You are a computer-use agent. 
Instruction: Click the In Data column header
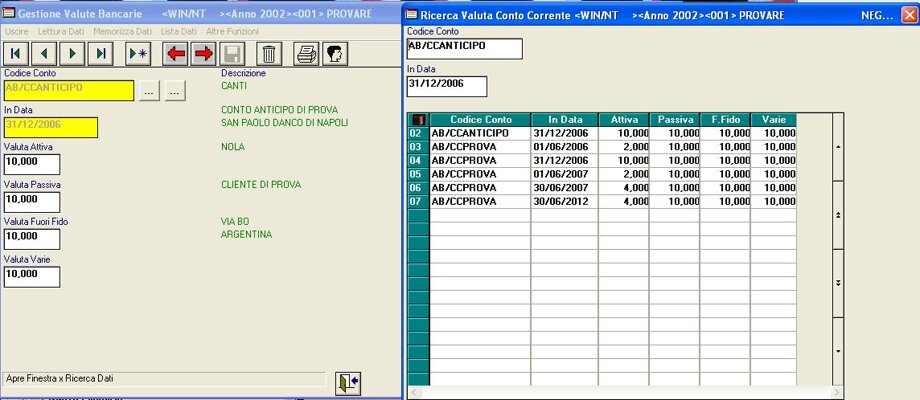pyautogui.click(x=564, y=120)
